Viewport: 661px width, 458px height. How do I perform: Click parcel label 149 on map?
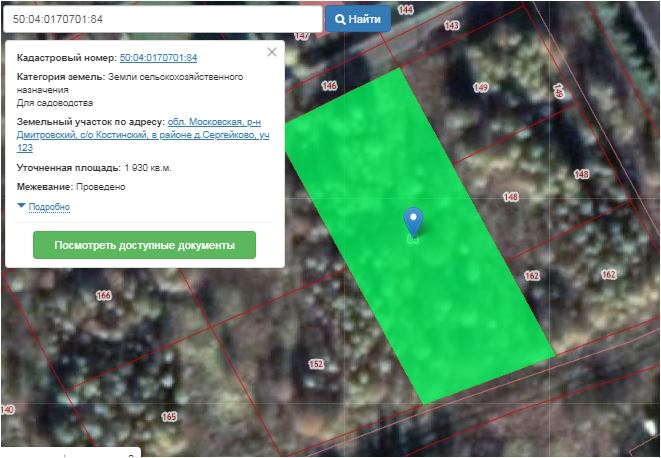click(480, 88)
